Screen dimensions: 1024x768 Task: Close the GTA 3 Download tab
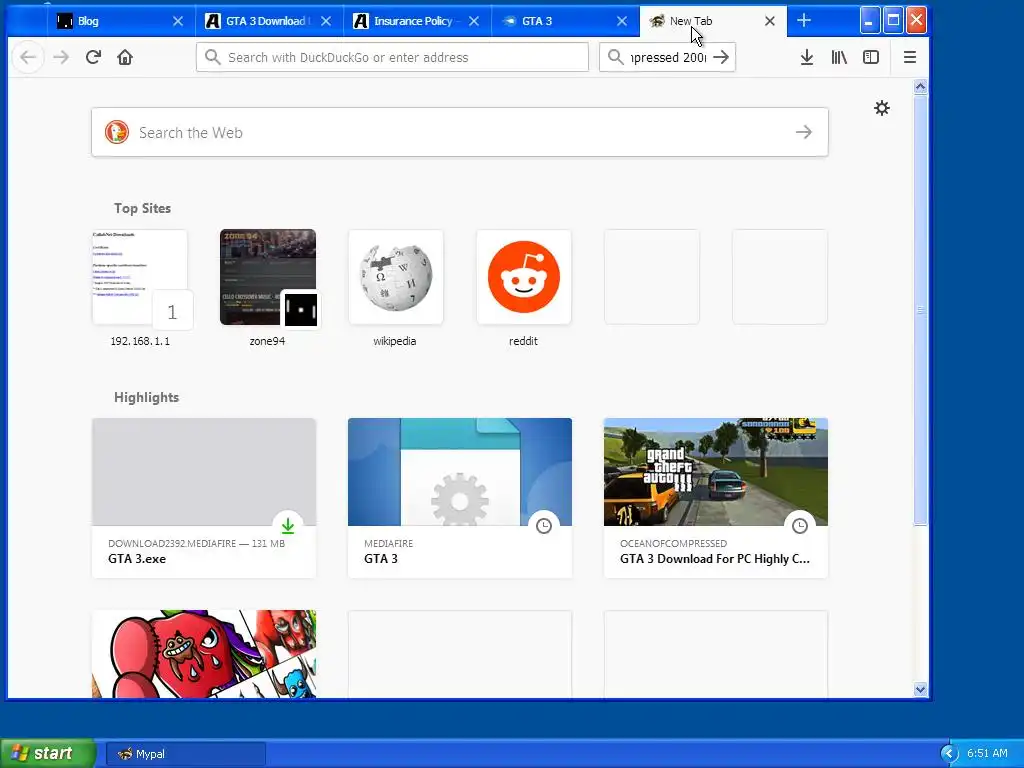[x=326, y=21]
